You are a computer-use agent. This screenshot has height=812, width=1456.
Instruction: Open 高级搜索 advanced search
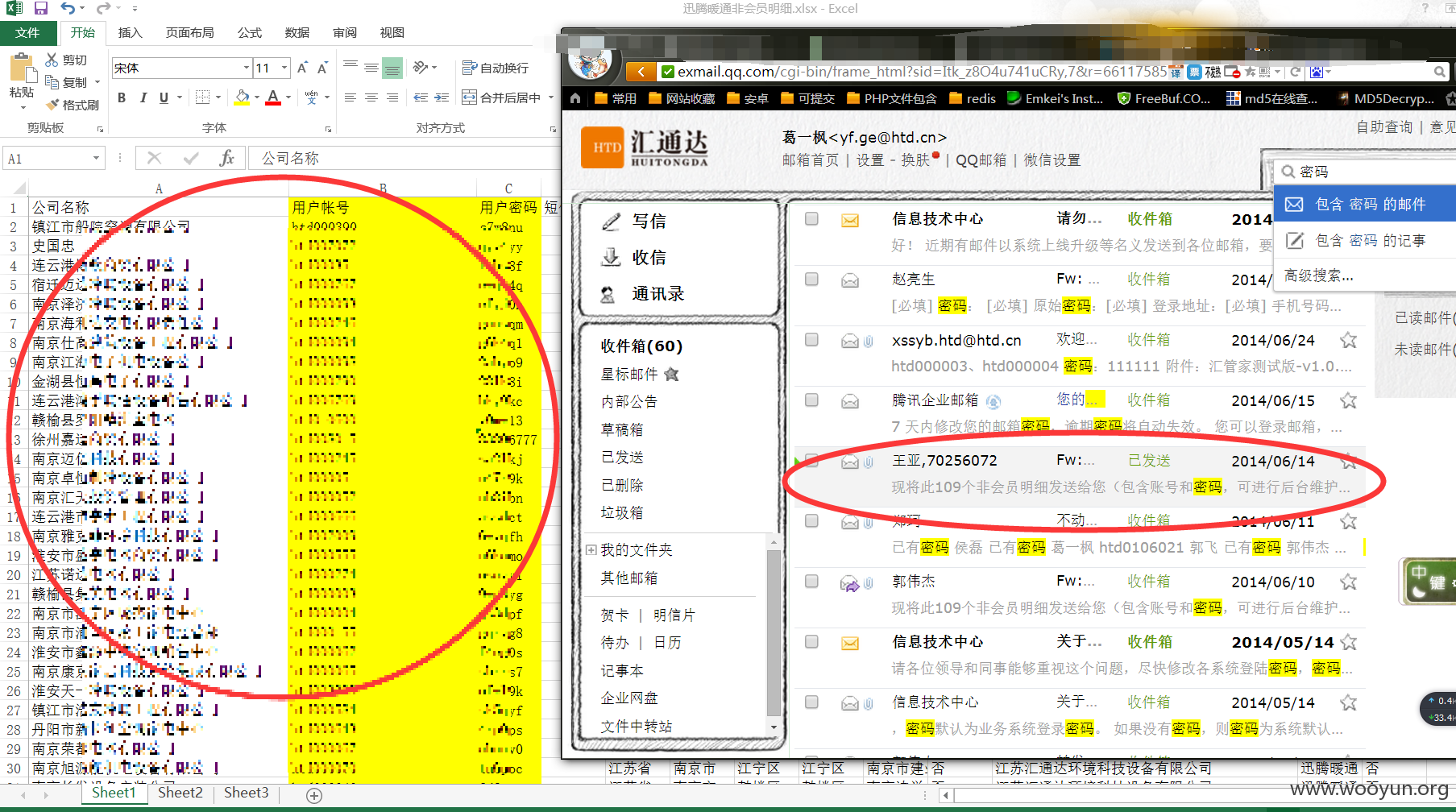(x=1319, y=275)
